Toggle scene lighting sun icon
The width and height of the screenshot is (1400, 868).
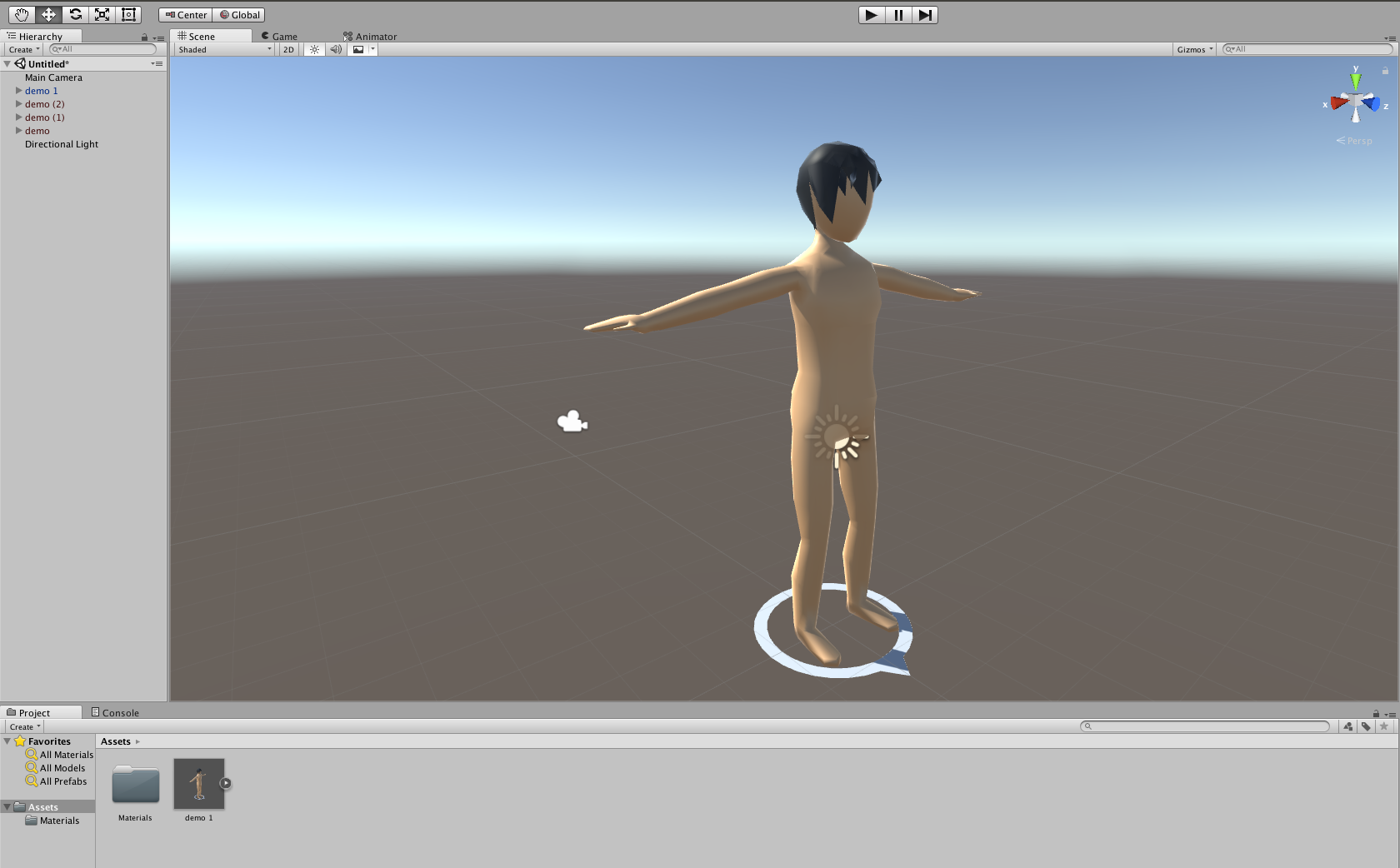(x=314, y=49)
